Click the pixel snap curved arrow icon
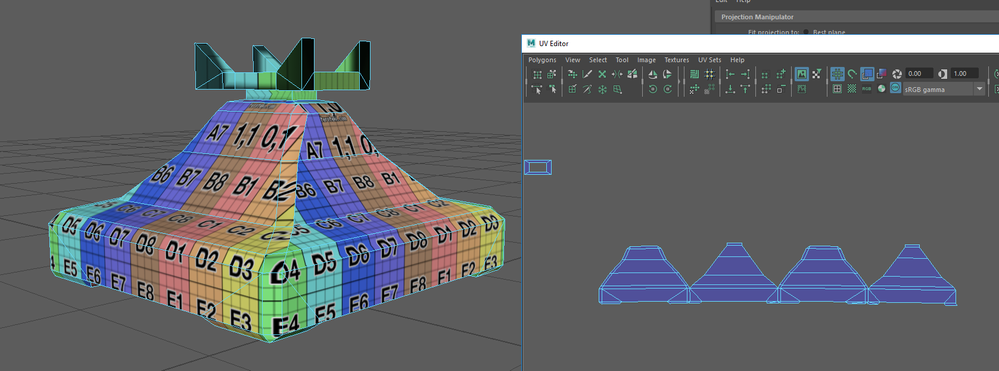The image size is (999, 371). click(x=852, y=75)
